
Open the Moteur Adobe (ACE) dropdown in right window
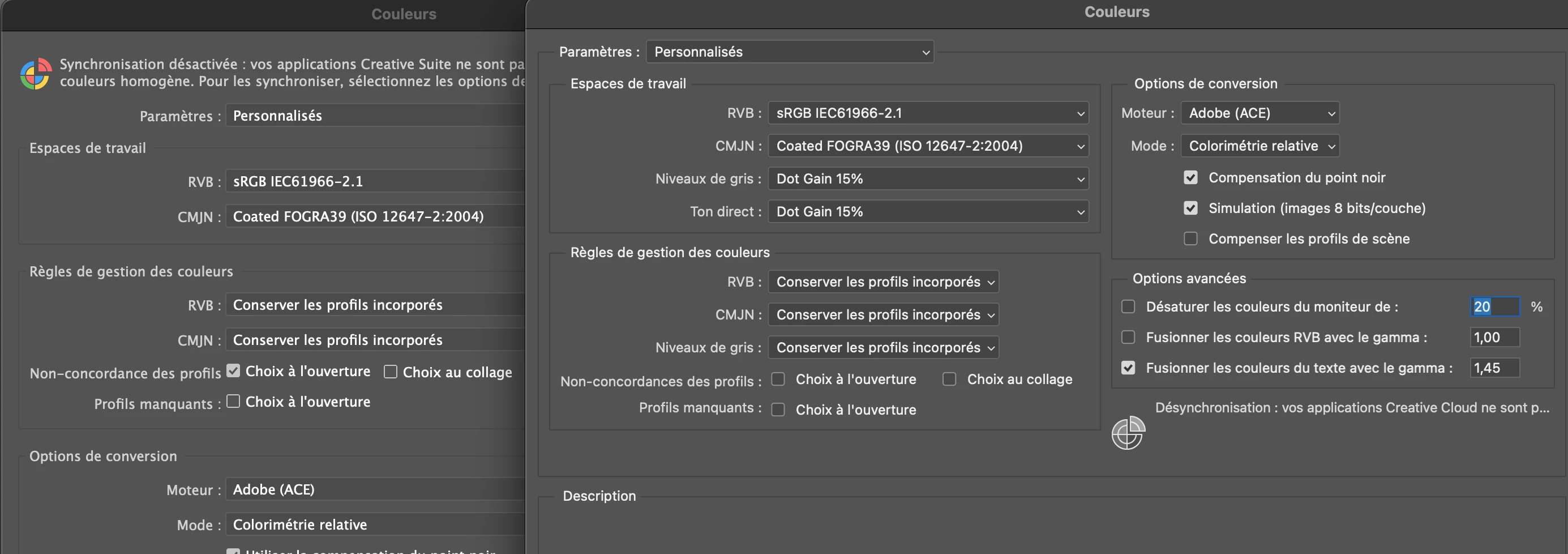tap(1260, 113)
